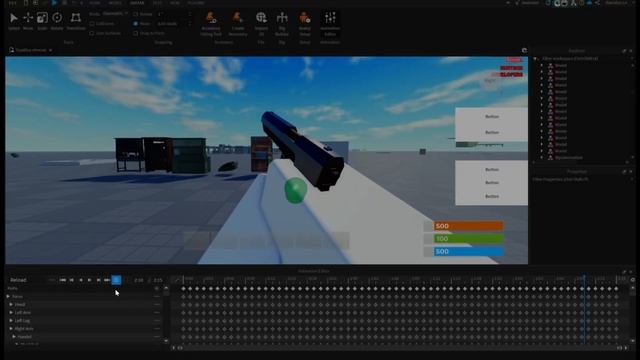Play the Reload animation forward
This screenshot has height=360, width=640.
89,280
